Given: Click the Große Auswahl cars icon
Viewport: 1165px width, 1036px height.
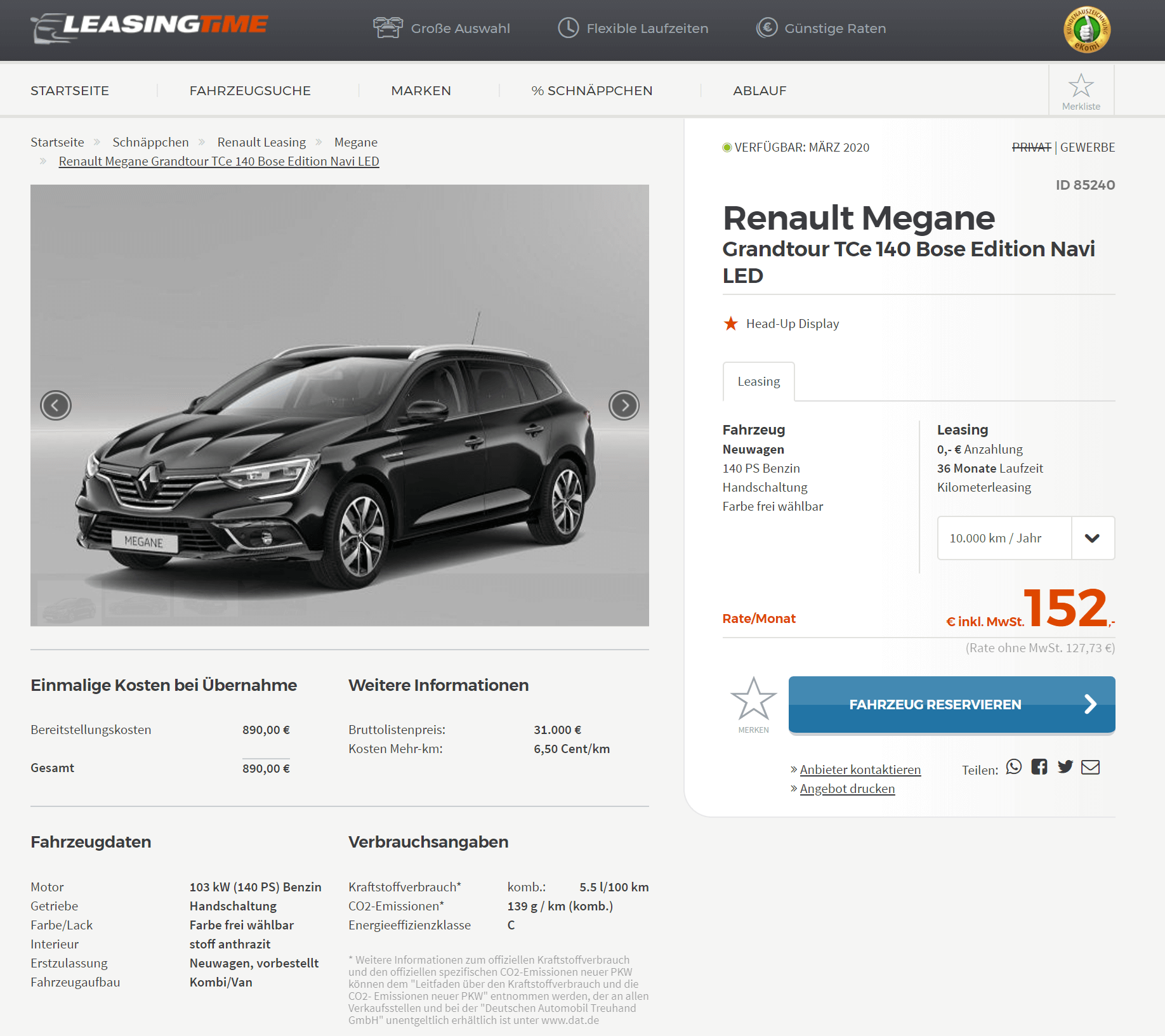Looking at the screenshot, I should click(388, 28).
